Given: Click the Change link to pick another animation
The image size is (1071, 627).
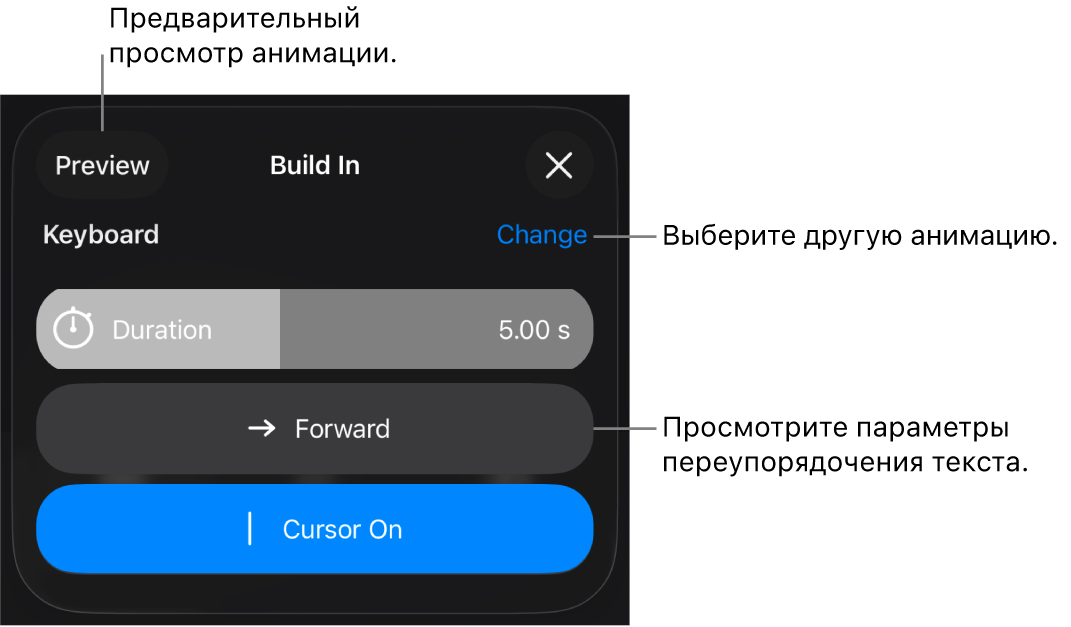Looking at the screenshot, I should pyautogui.click(x=542, y=235).
